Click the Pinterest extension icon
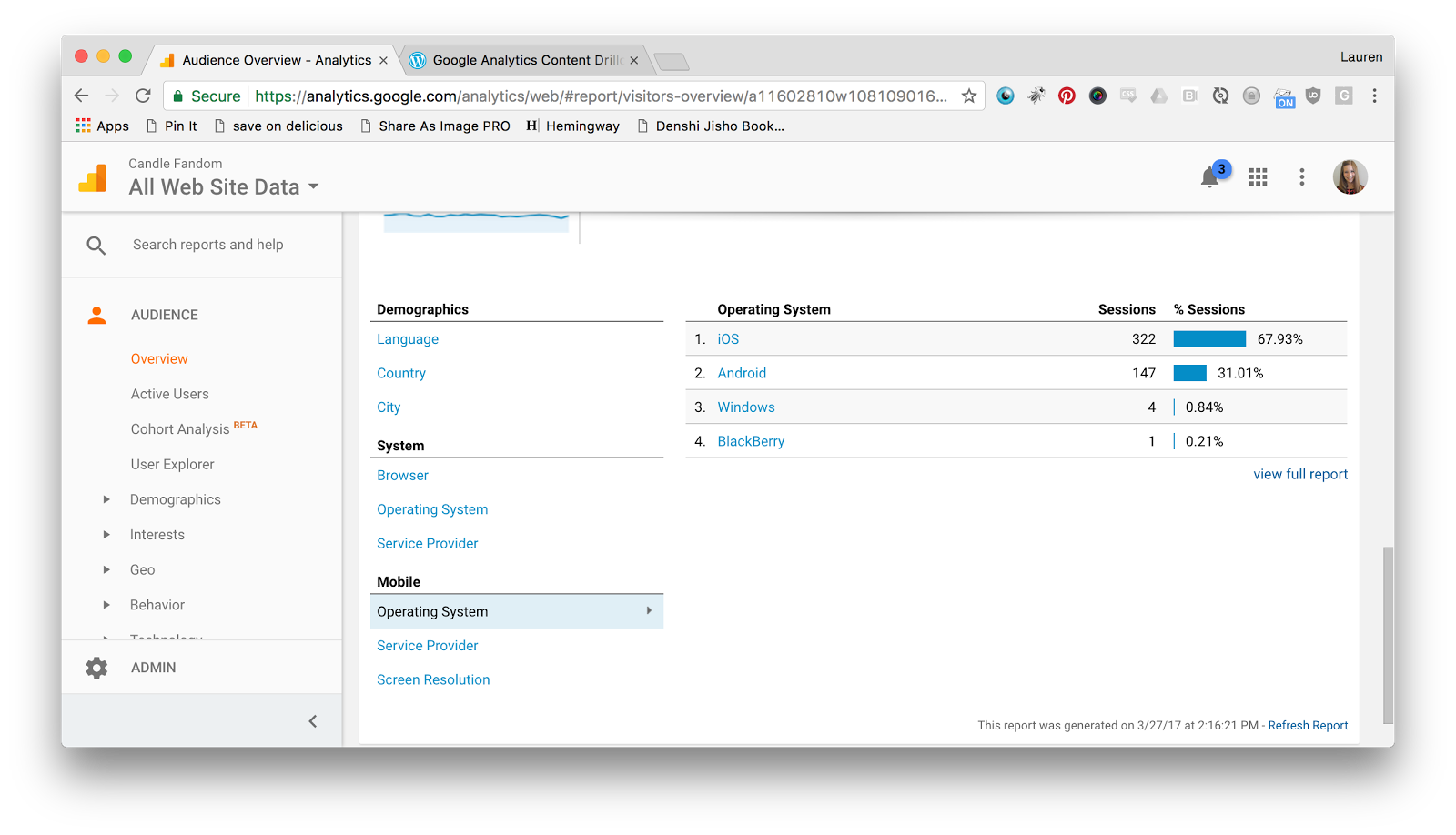The height and width of the screenshot is (835, 1456). click(1067, 96)
